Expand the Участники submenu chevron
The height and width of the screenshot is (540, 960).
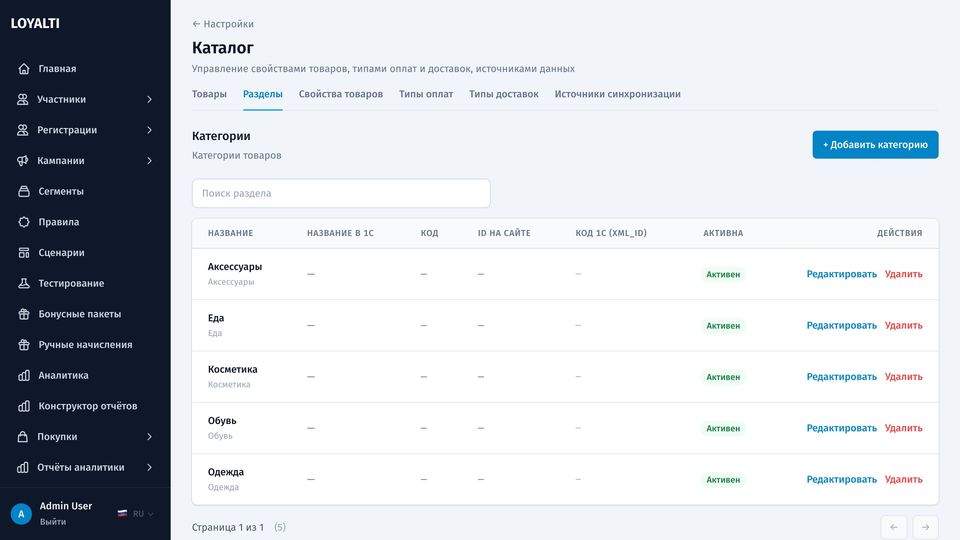coord(149,99)
